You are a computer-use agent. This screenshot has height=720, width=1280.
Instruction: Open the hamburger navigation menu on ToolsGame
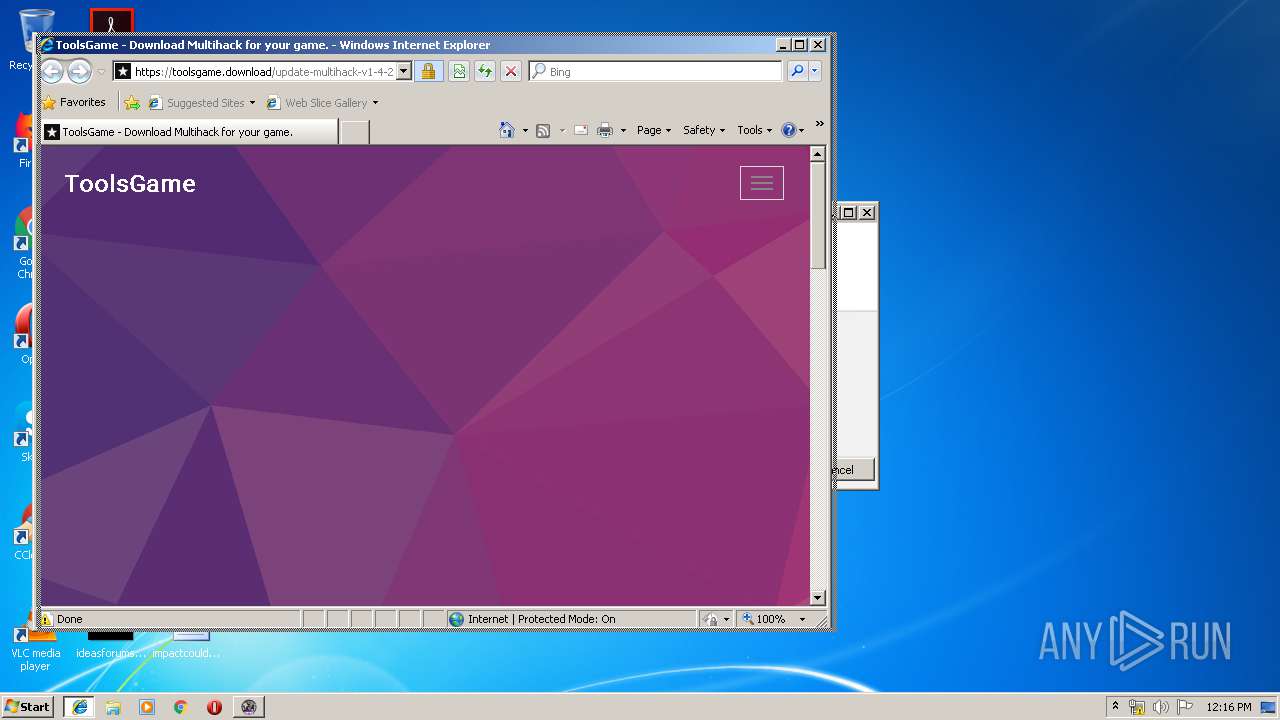[x=762, y=183]
